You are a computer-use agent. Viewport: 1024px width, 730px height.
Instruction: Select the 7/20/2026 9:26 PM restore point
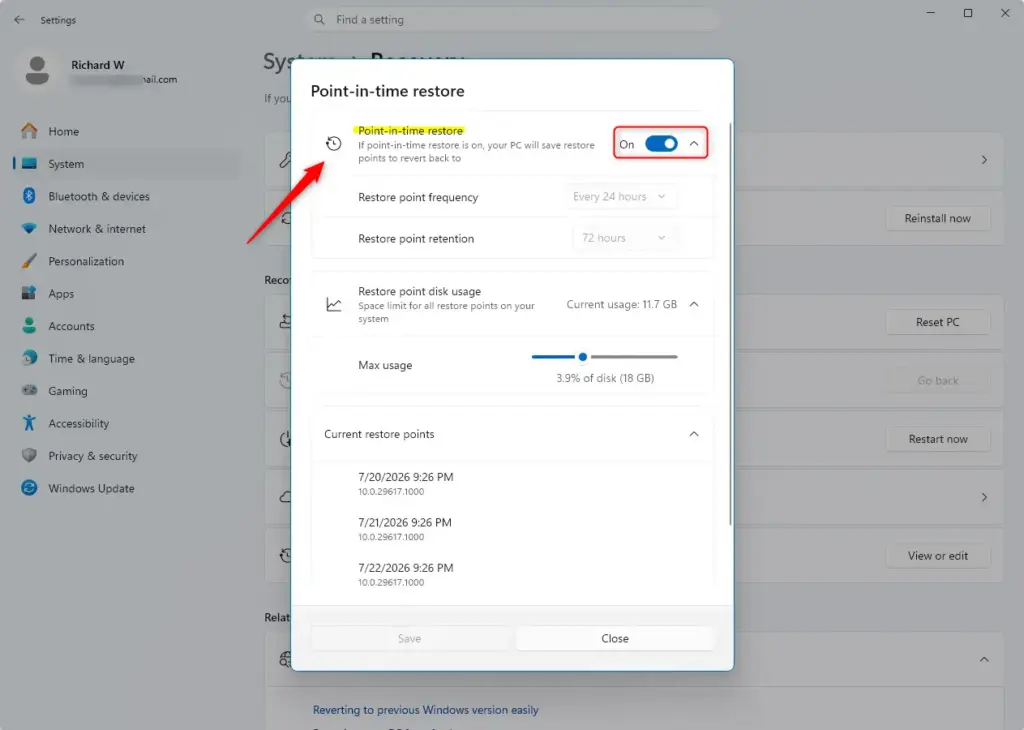406,483
